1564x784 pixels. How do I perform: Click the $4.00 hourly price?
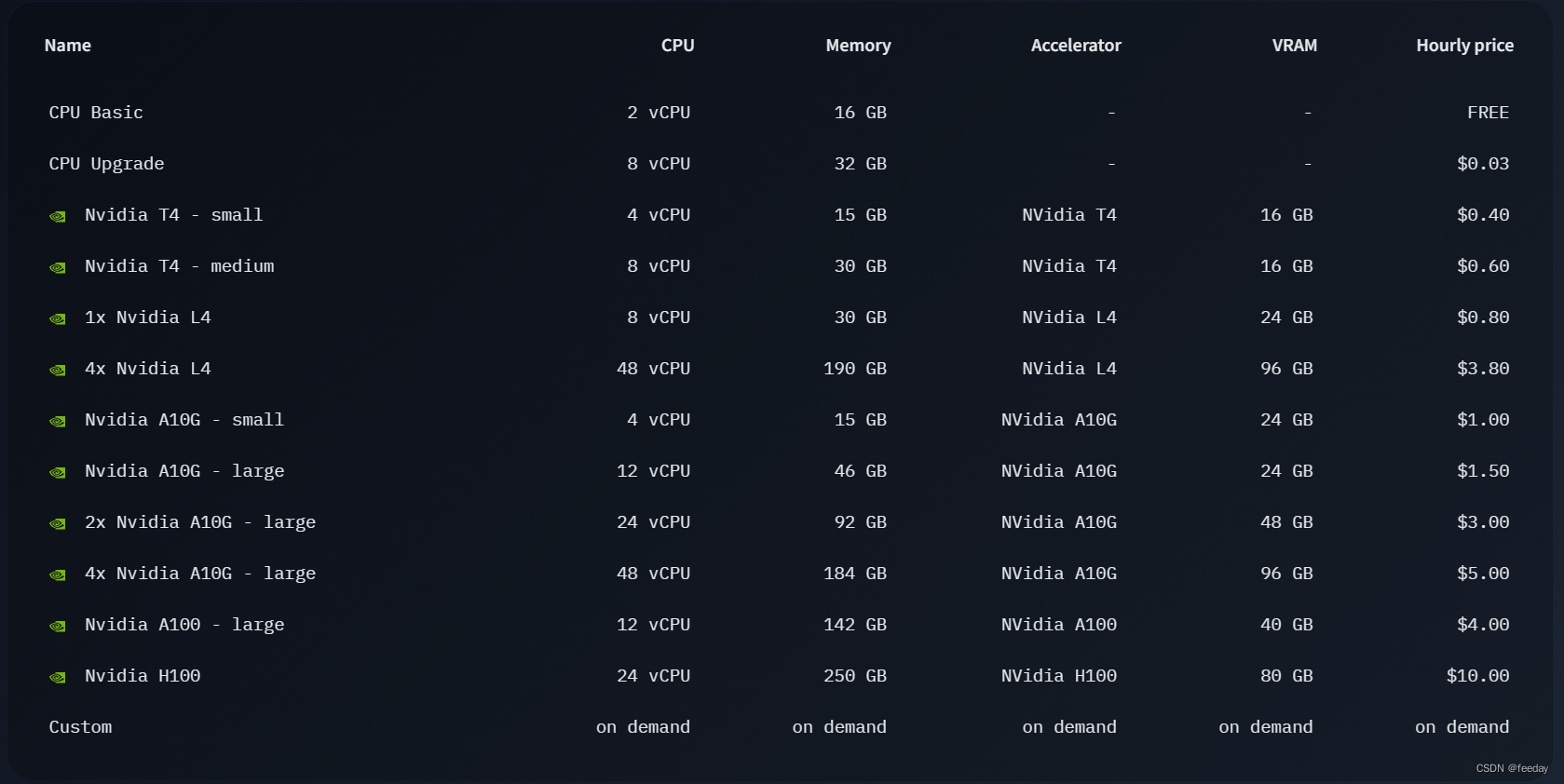coord(1483,625)
